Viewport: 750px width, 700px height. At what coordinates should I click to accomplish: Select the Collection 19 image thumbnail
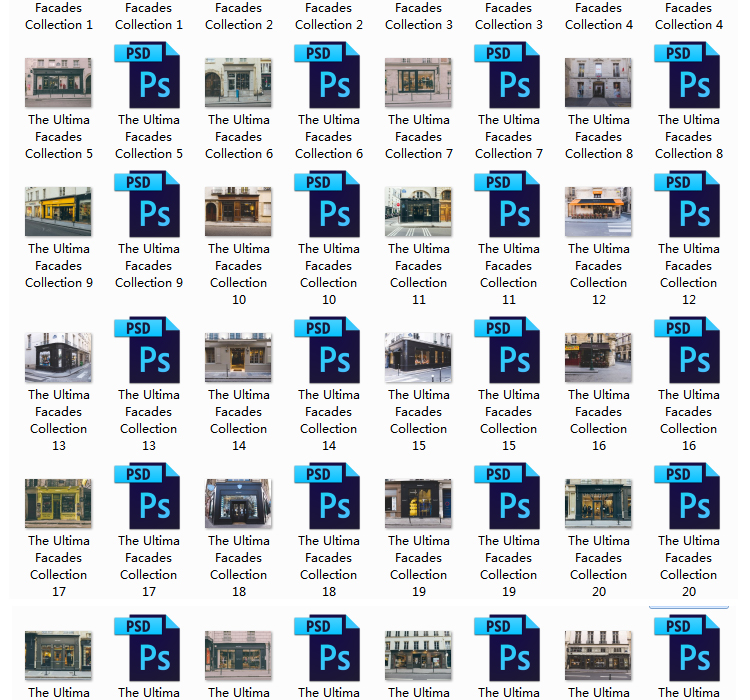click(418, 503)
